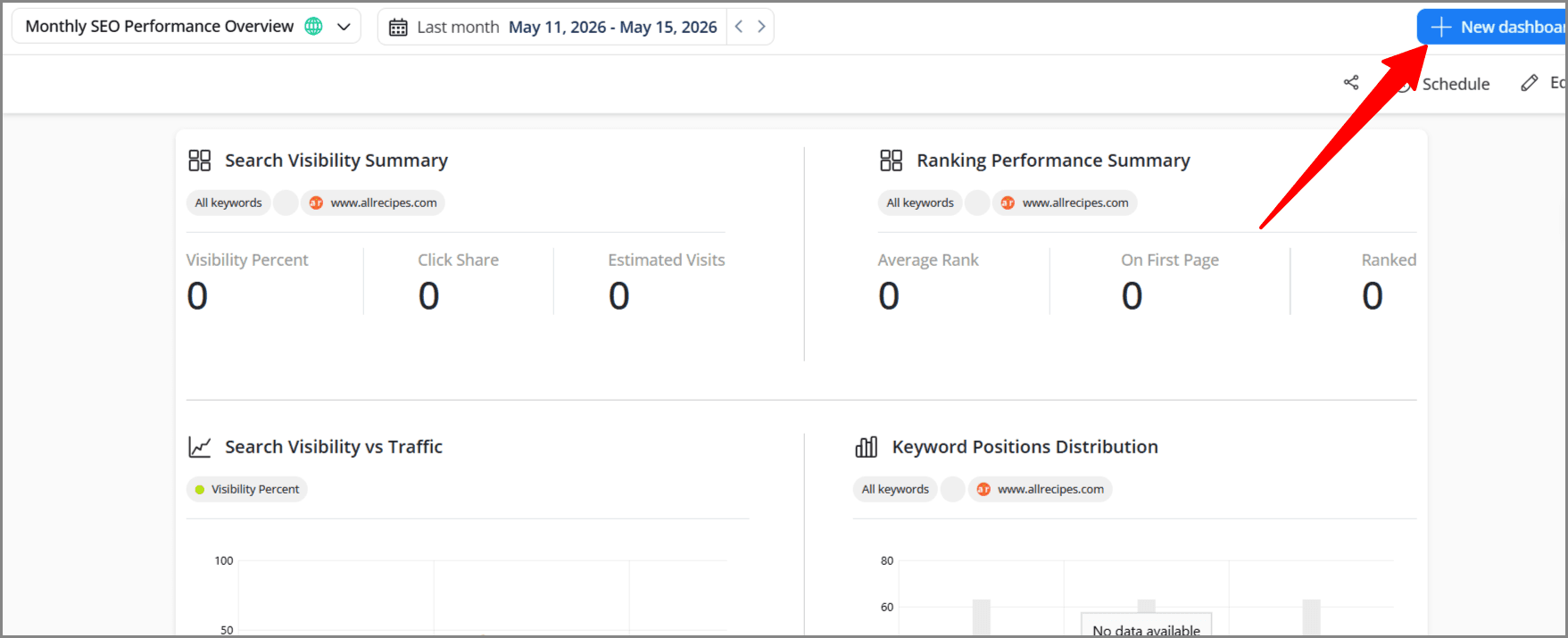Toggle the Visibility Percent legend chip
This screenshot has height=638, width=1568.
(x=247, y=489)
